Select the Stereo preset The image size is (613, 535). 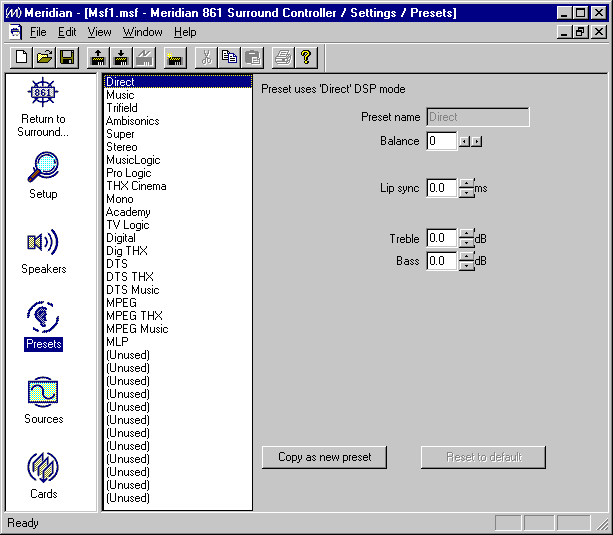tap(178, 147)
